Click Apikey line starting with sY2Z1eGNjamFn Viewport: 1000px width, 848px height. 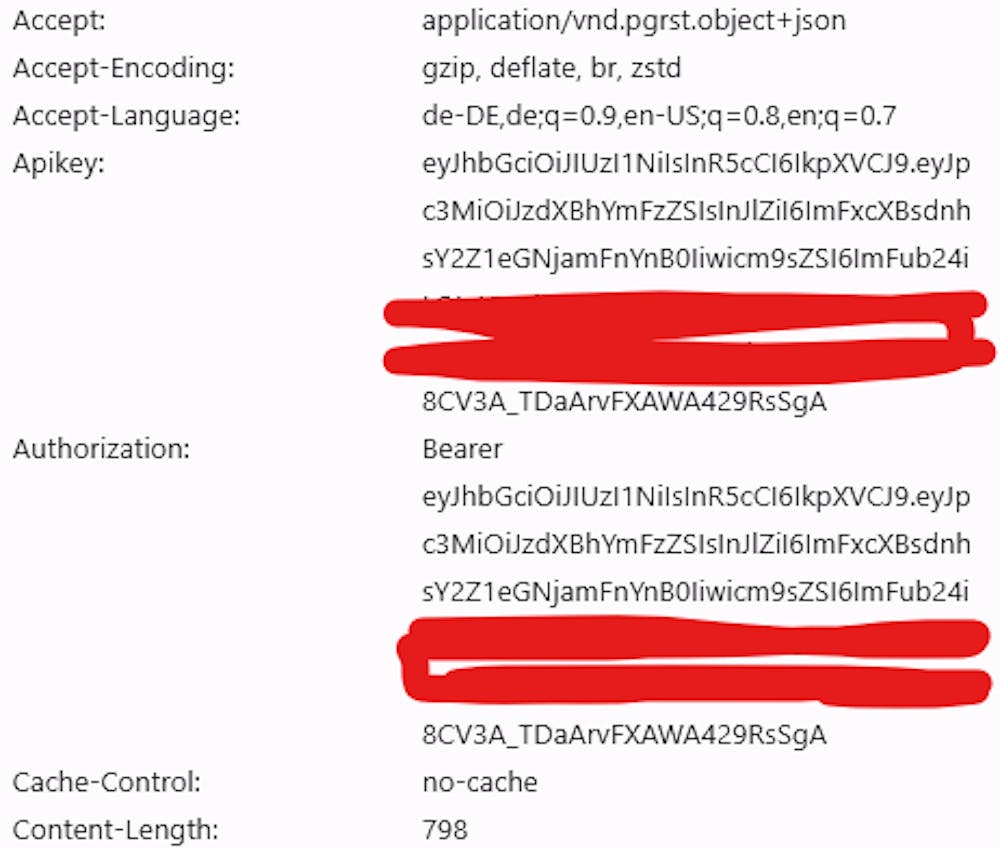coord(695,260)
